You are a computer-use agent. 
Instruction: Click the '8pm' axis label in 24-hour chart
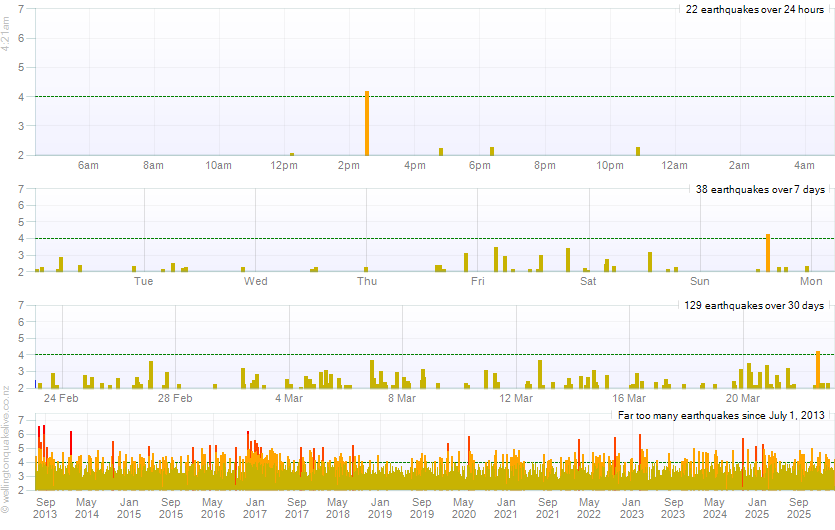[x=544, y=164]
